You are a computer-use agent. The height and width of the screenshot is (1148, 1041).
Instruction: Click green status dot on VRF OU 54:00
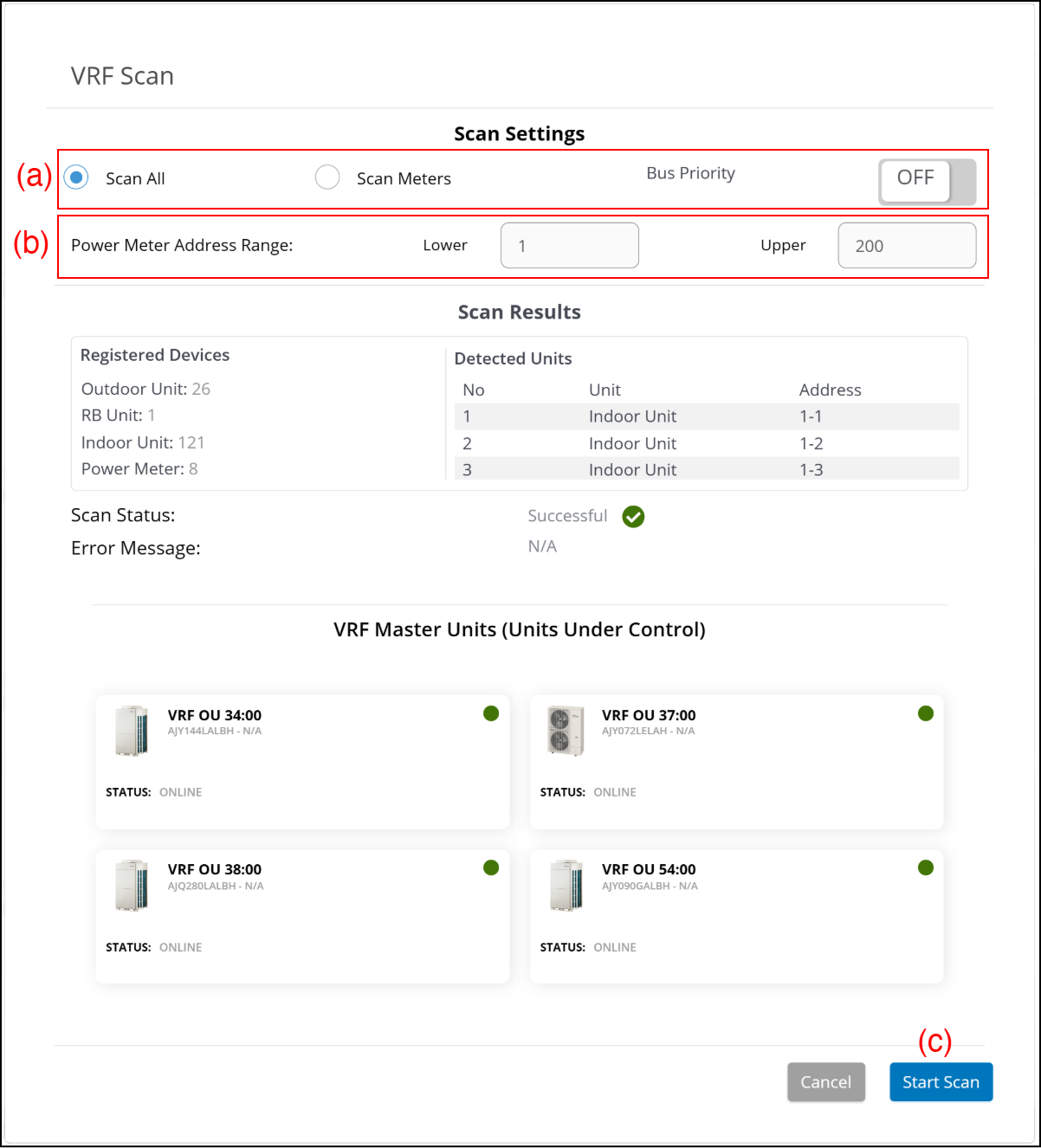click(x=925, y=867)
